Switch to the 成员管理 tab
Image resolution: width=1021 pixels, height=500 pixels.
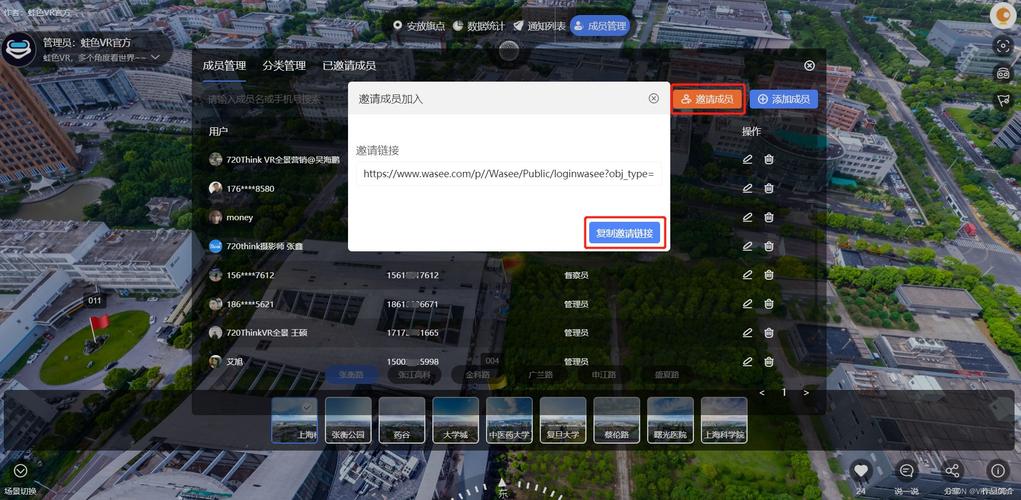[x=224, y=66]
